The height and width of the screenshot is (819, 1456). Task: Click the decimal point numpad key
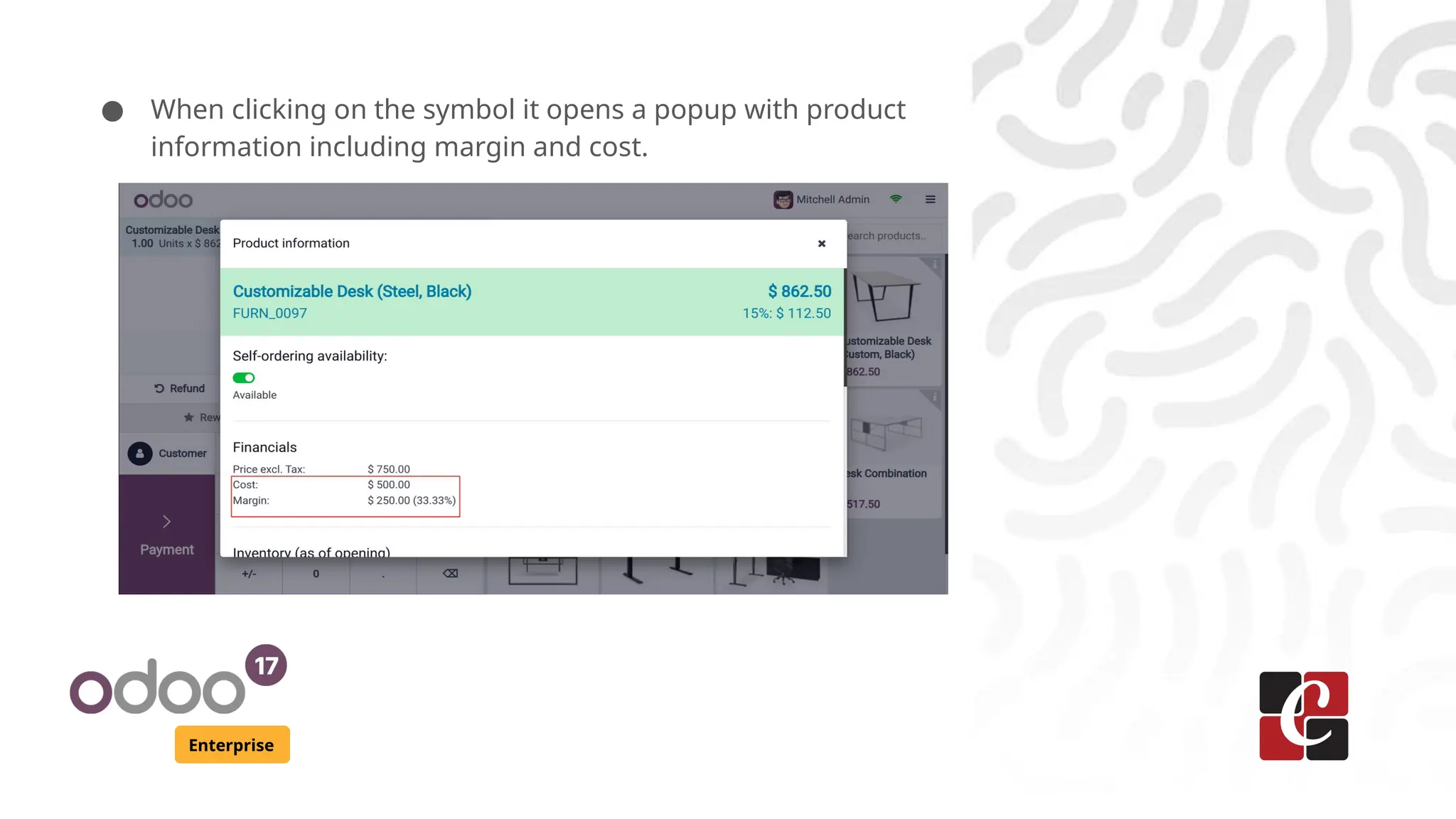(383, 574)
